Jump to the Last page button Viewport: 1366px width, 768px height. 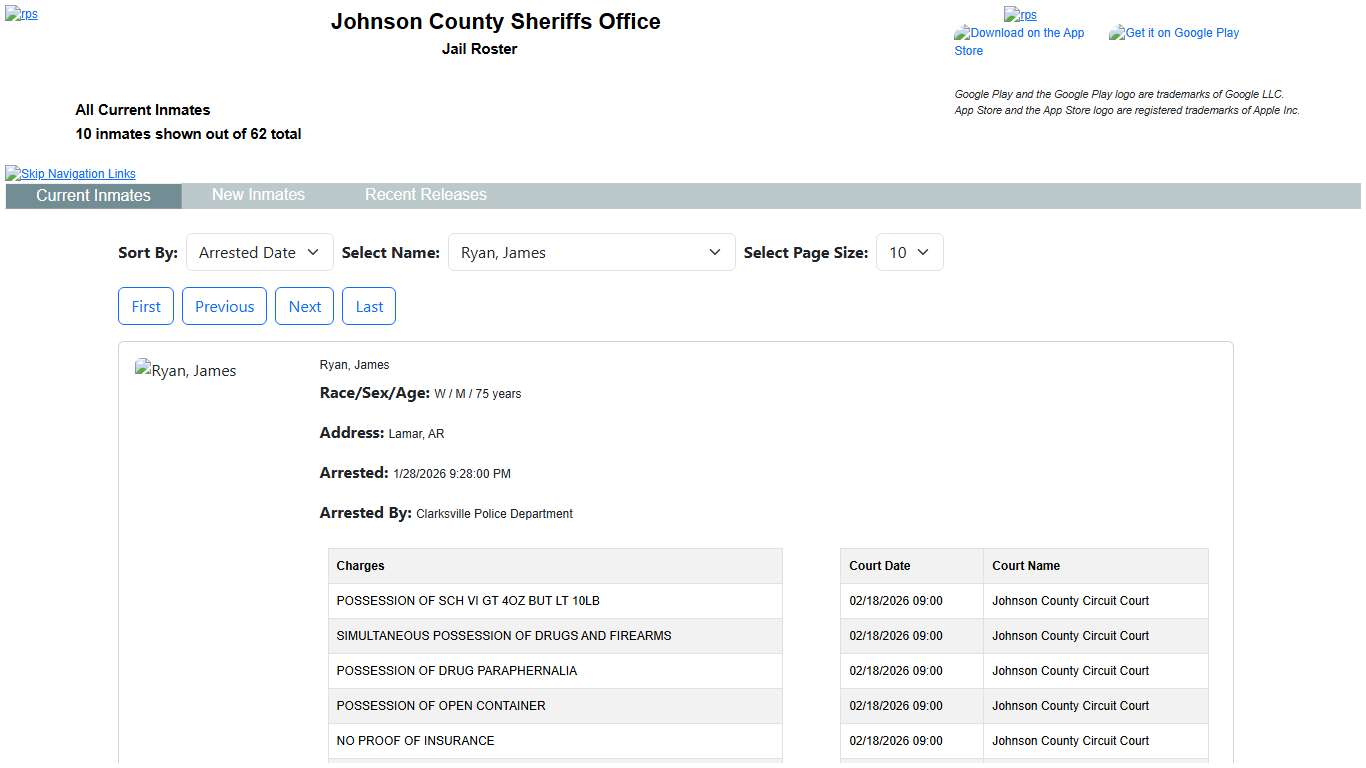pyautogui.click(x=369, y=307)
